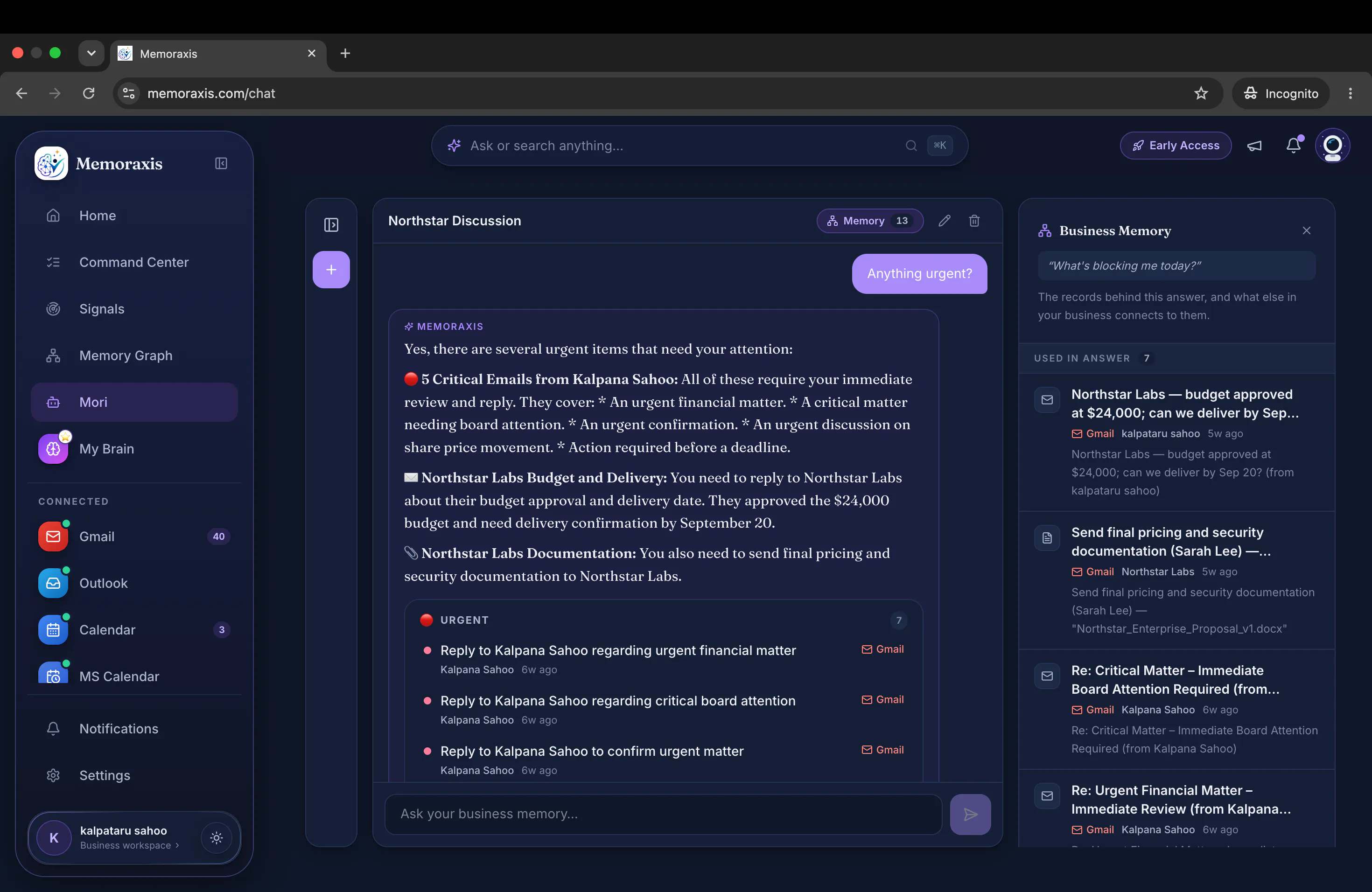Screen dimensions: 1372x892
Task: Open the notification bell in header
Action: point(1294,145)
